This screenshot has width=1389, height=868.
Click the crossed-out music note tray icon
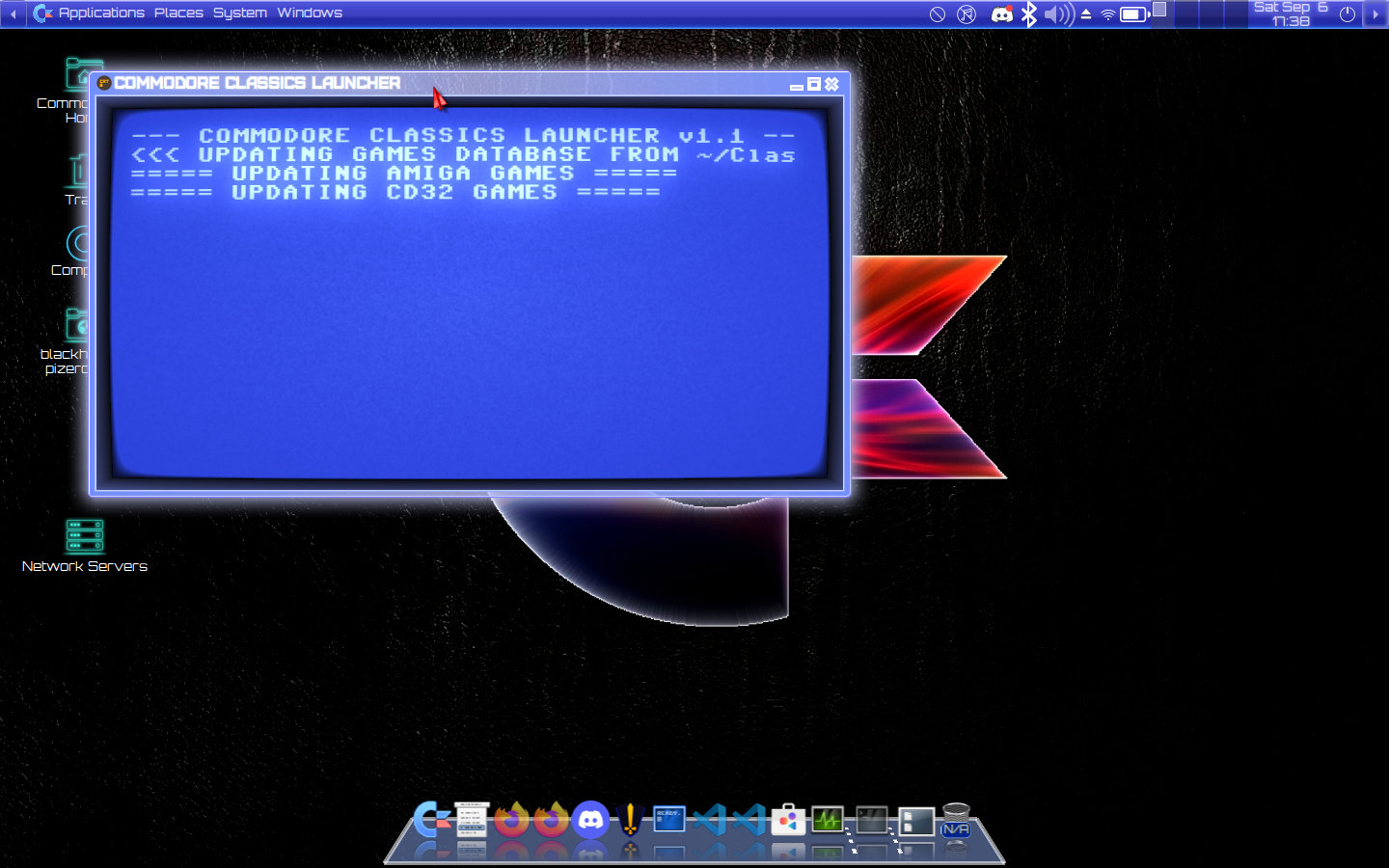pos(967,14)
